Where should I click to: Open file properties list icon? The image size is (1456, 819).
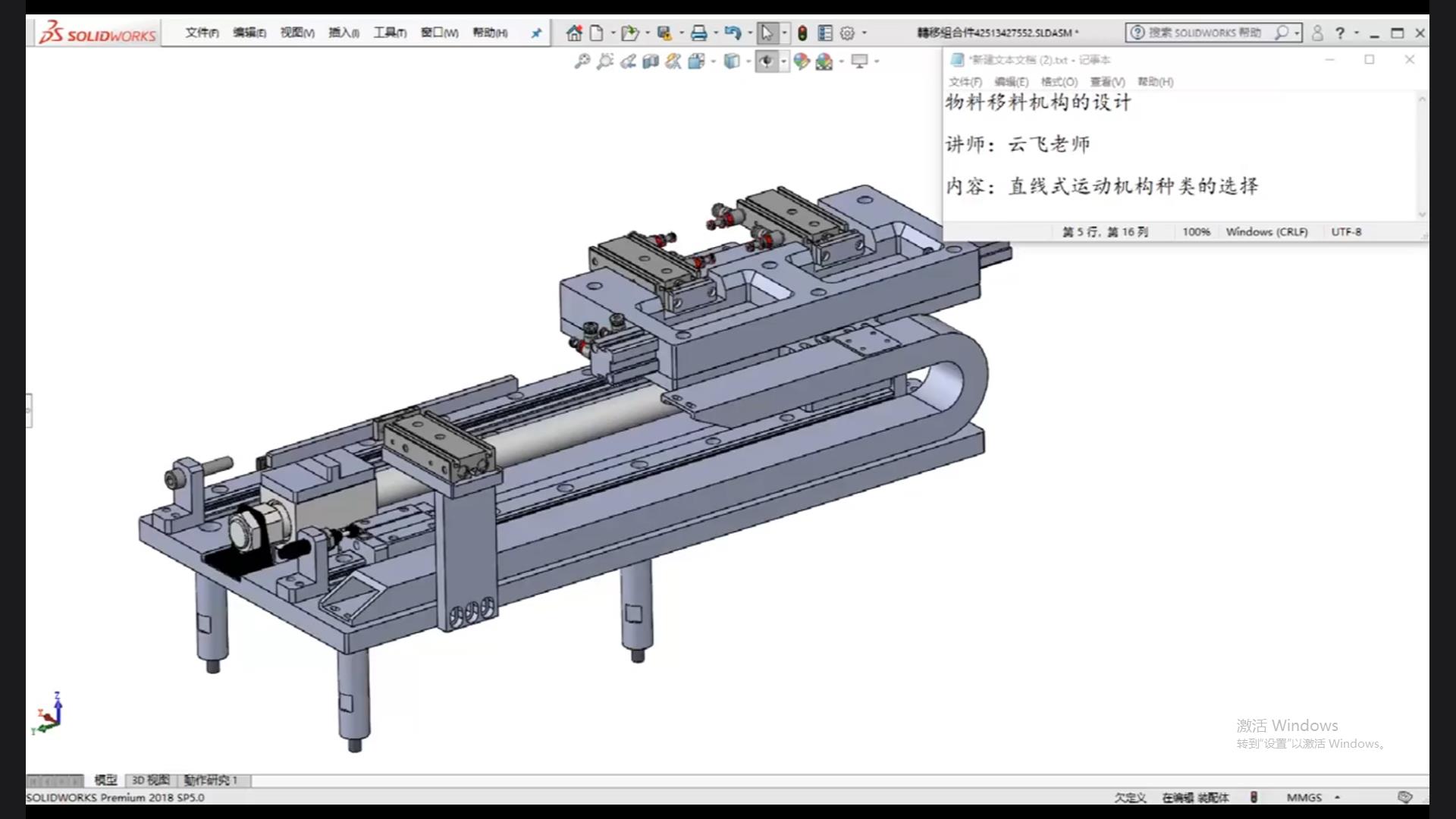coord(825,33)
